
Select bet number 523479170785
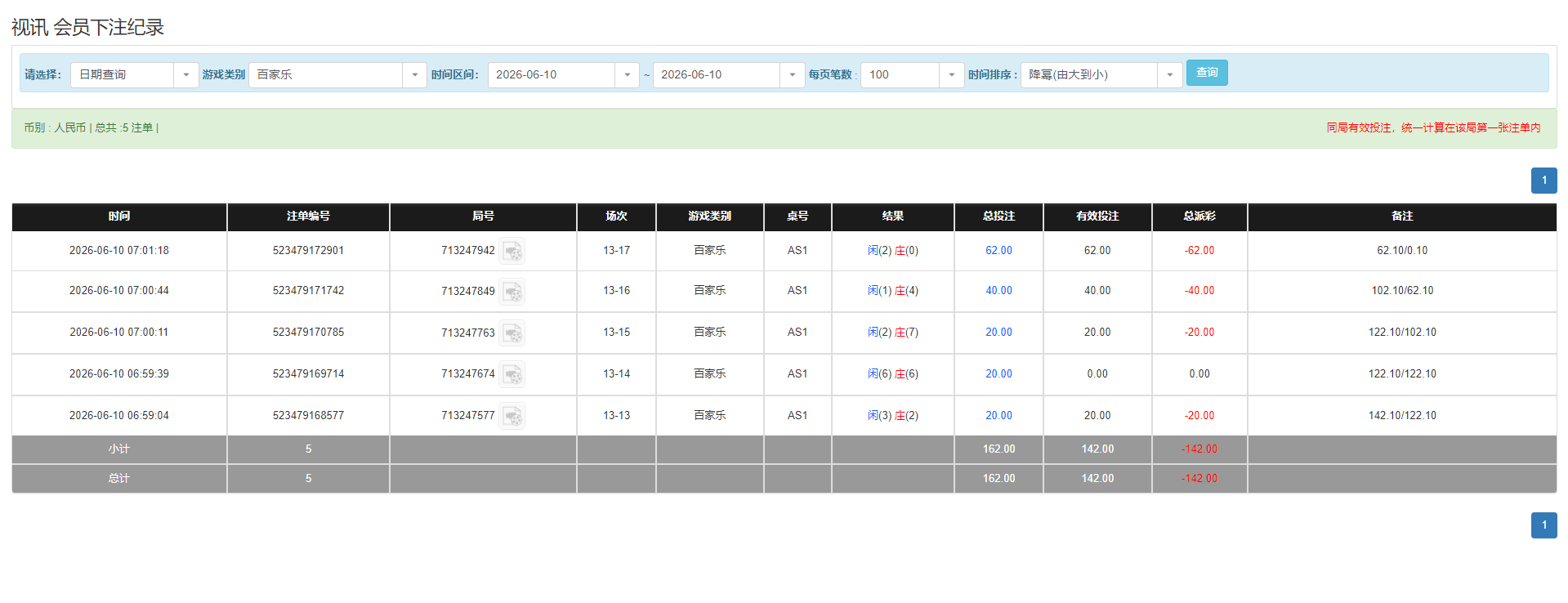pos(308,333)
